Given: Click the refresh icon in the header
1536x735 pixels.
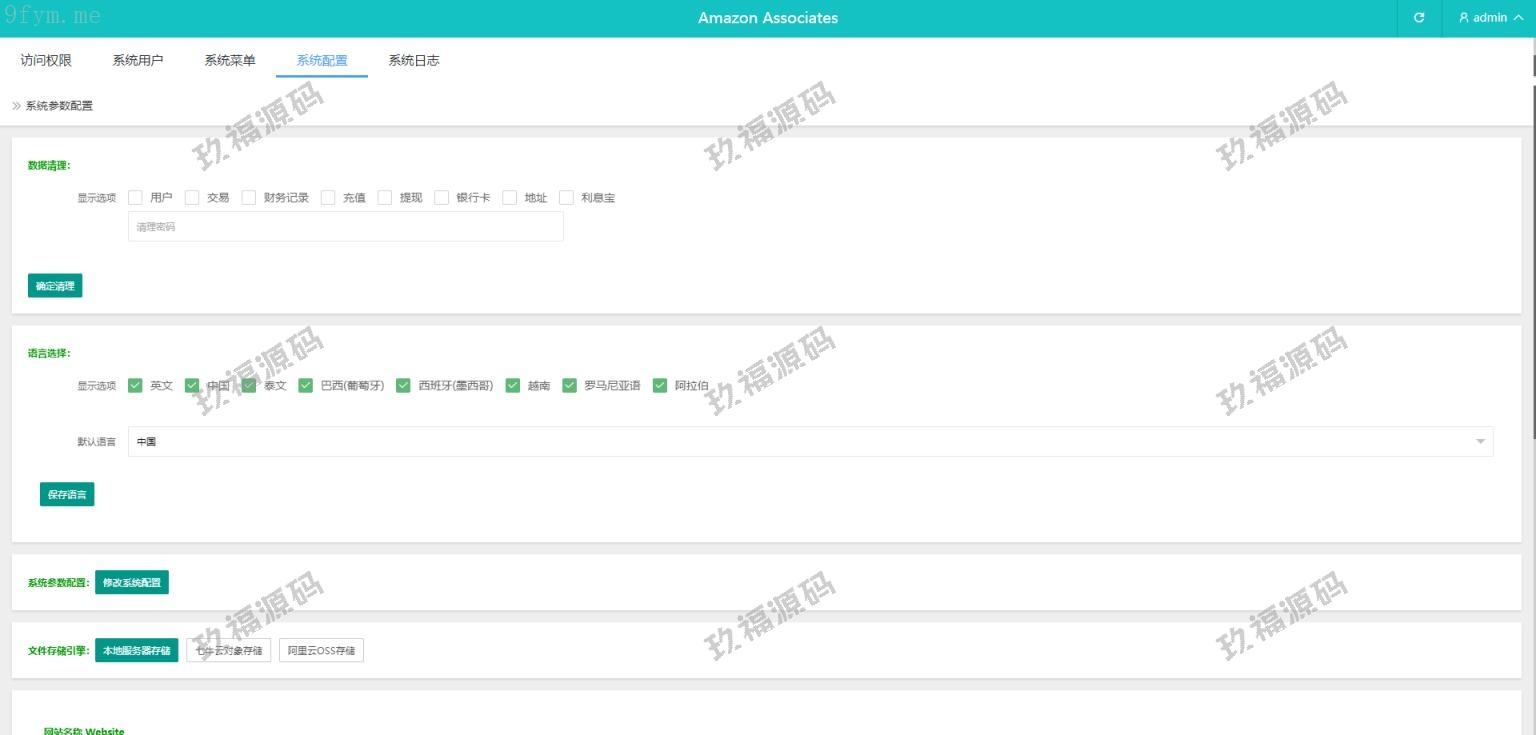Looking at the screenshot, I should tap(1418, 18).
